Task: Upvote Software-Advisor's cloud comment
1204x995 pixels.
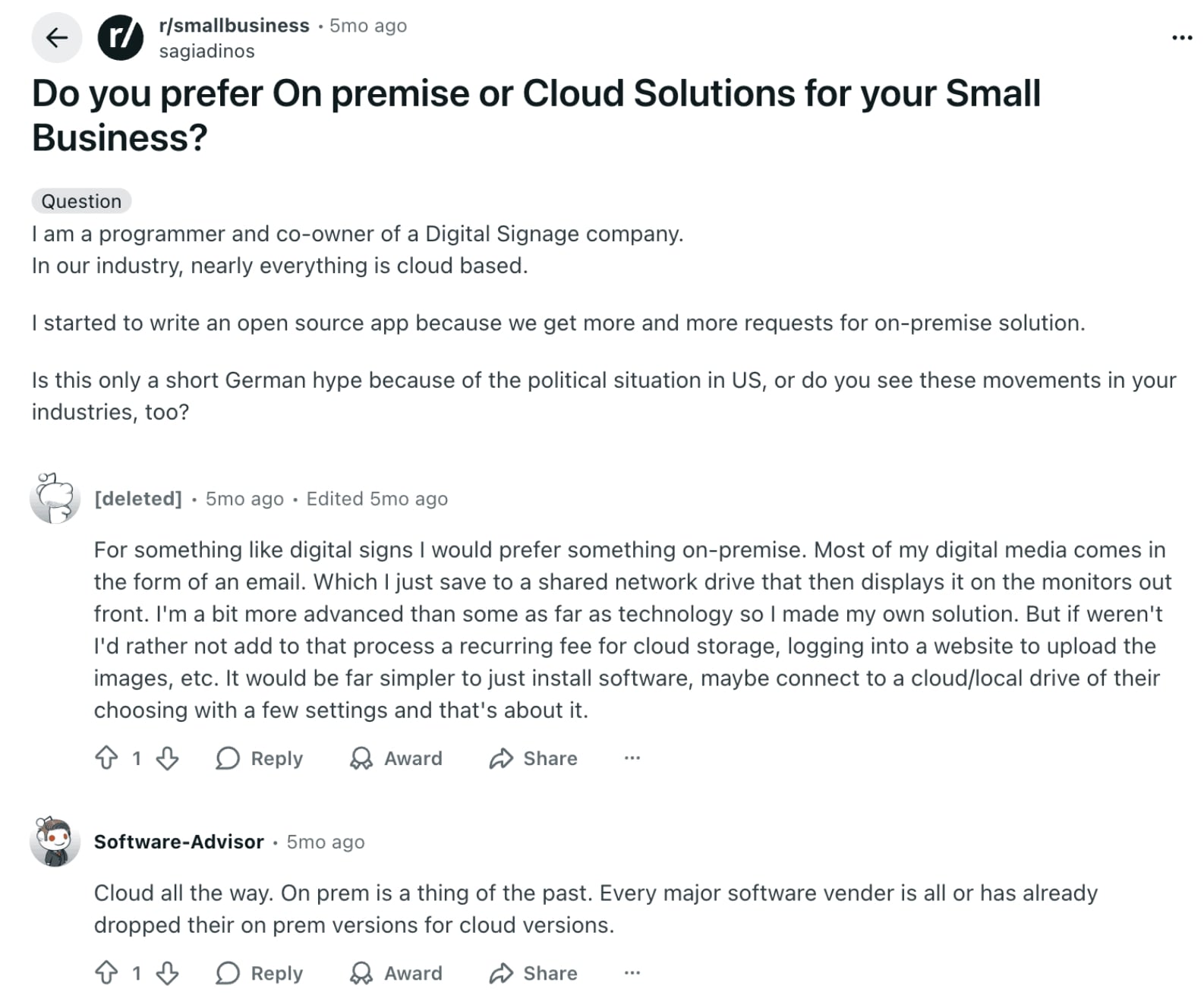Action: pos(107,973)
